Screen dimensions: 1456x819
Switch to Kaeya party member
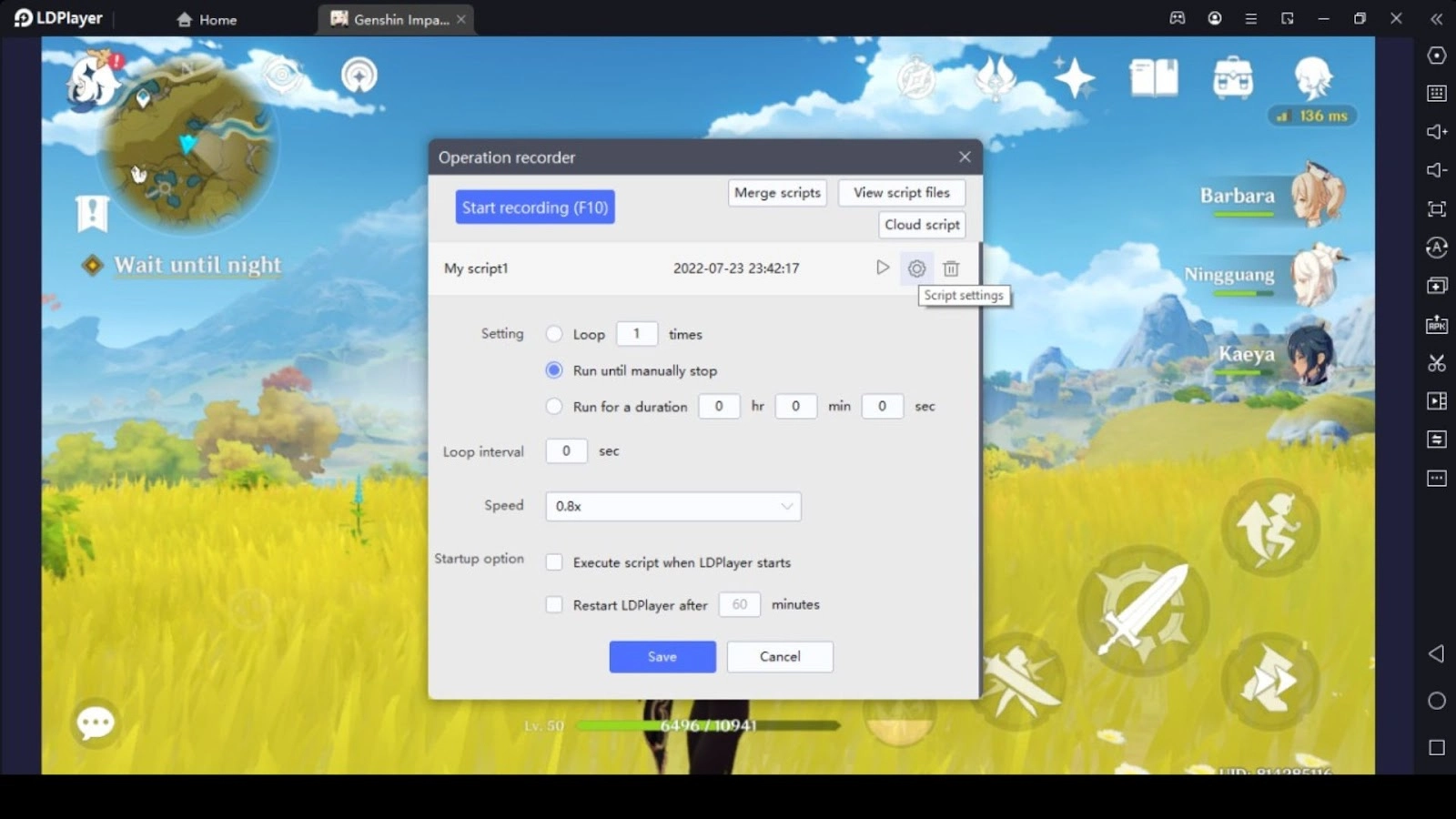[1276, 355]
